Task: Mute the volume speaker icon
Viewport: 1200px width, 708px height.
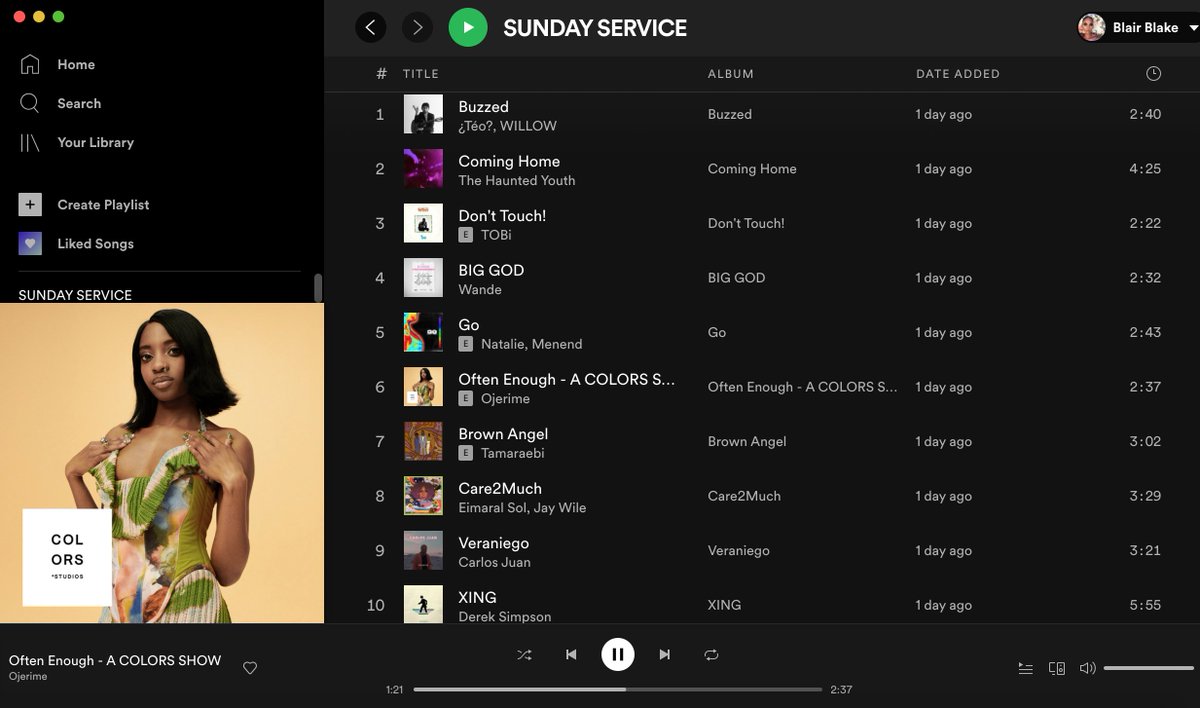Action: (1087, 668)
